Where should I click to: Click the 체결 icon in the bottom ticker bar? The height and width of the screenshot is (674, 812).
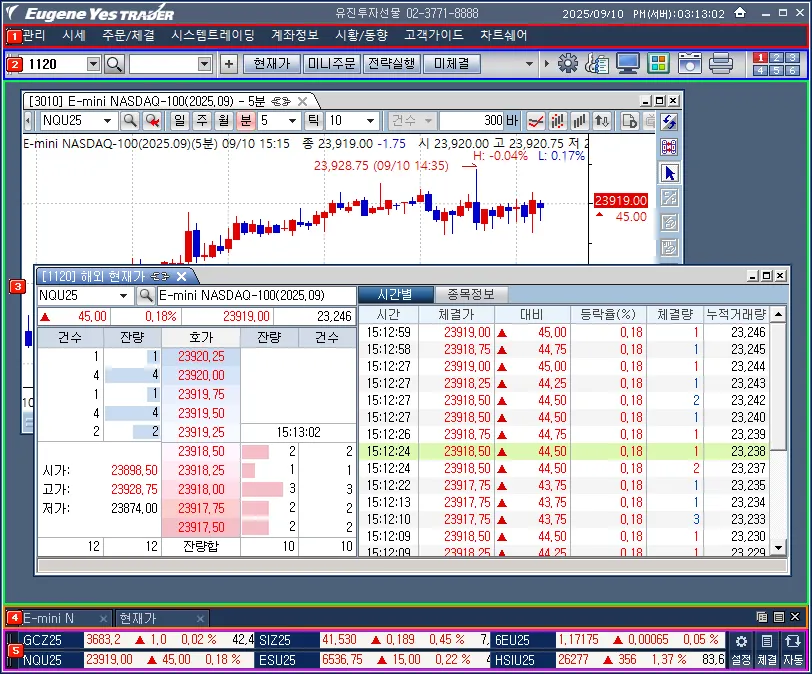[767, 649]
